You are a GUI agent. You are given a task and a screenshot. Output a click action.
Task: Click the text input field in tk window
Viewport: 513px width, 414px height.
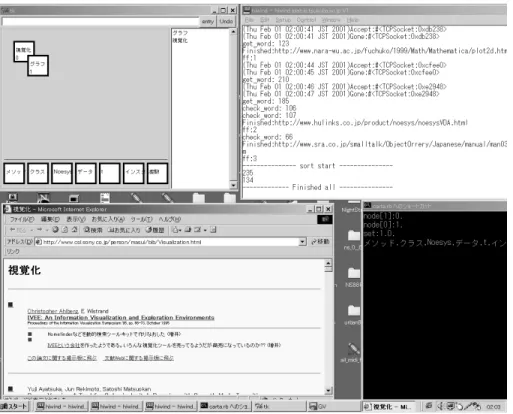tap(100, 21)
